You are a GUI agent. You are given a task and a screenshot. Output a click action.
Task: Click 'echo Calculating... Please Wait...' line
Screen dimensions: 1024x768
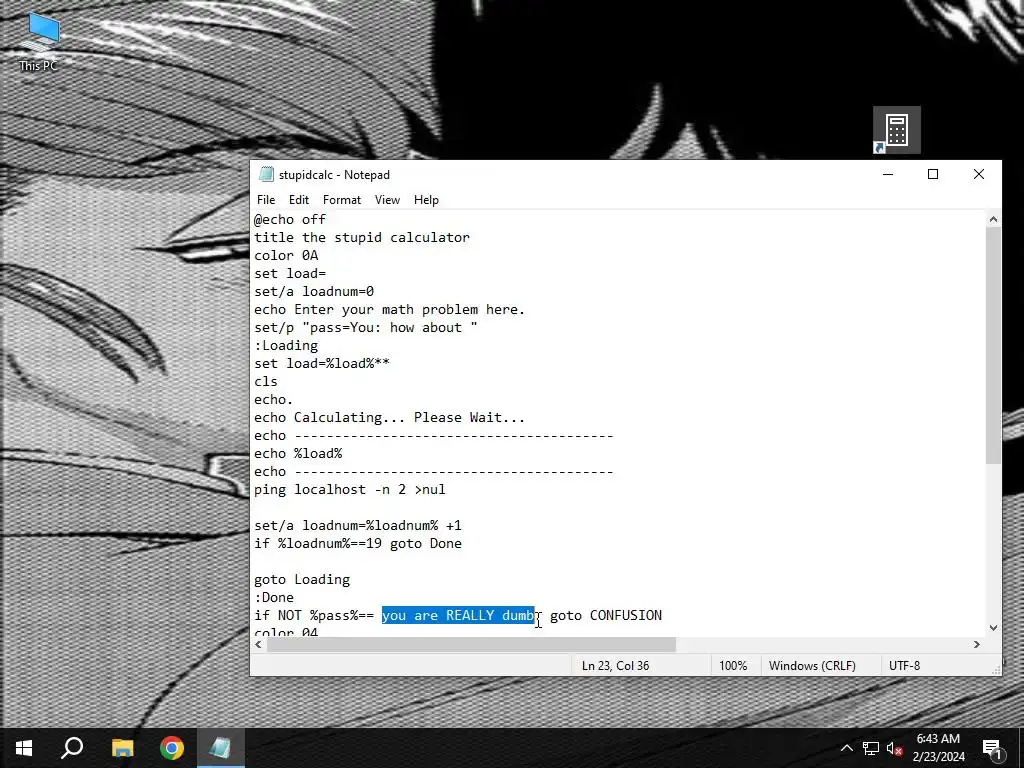[390, 417]
